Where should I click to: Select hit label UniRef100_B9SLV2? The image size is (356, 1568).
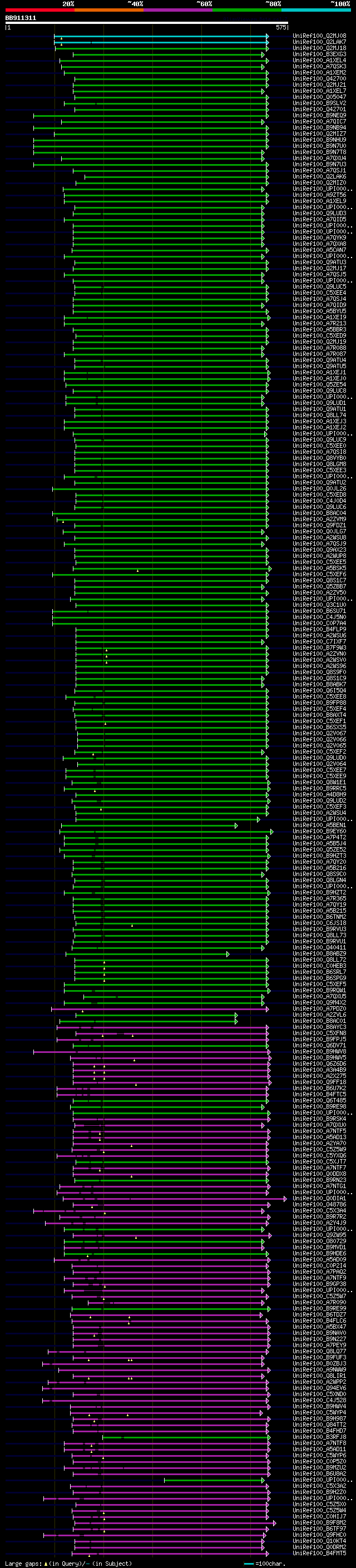(x=319, y=103)
